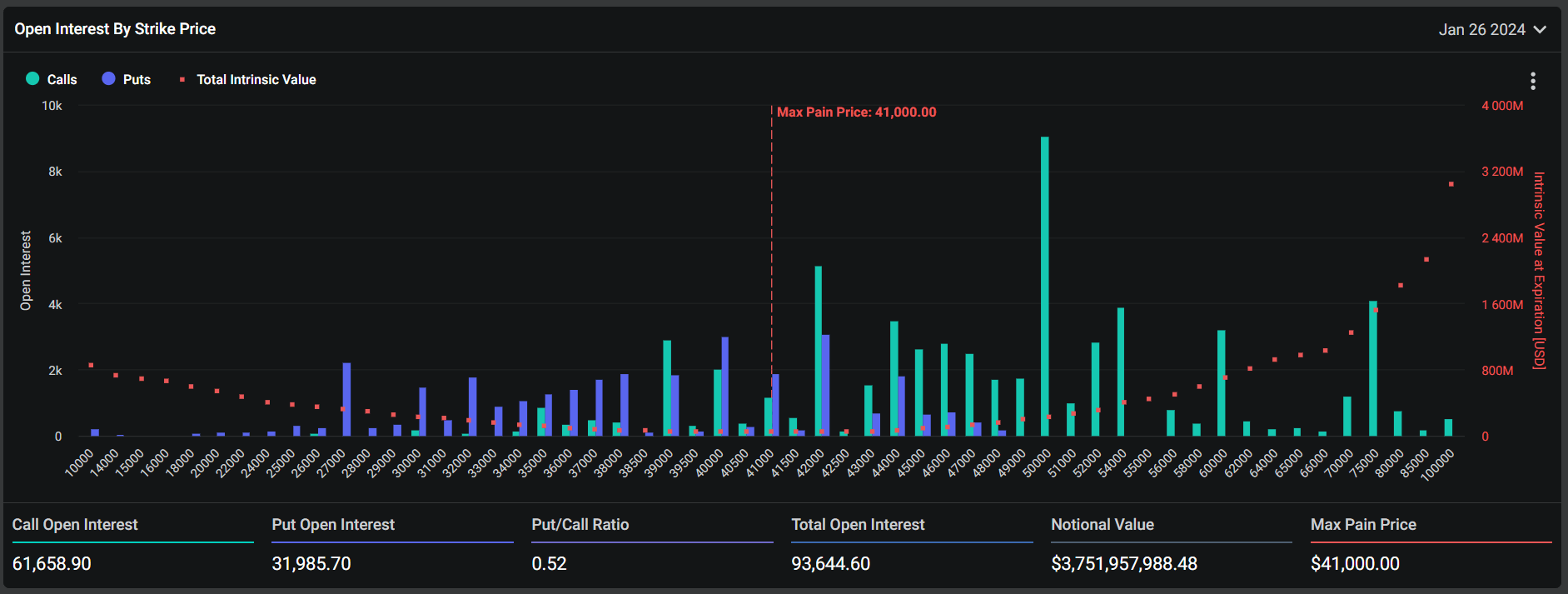Click the Calls bar at 75000 strike
This screenshot has width=1568, height=594.
[1372, 368]
